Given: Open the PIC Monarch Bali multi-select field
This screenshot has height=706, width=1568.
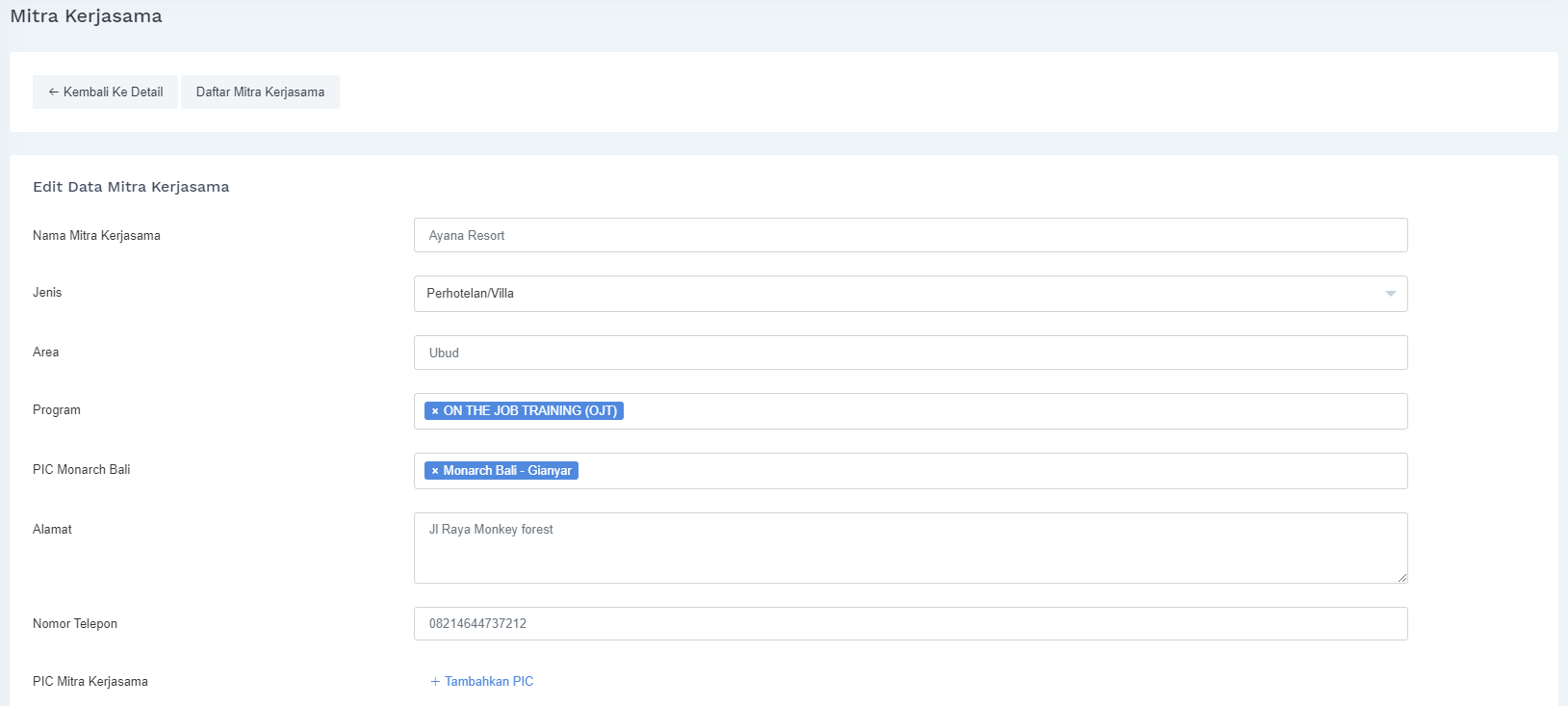Looking at the screenshot, I should pyautogui.click(x=991, y=471).
